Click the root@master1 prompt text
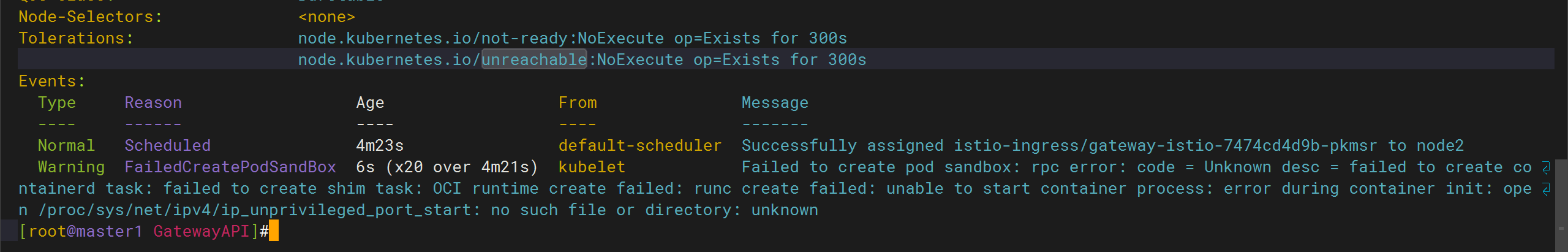The image size is (1568, 252). coord(85,232)
